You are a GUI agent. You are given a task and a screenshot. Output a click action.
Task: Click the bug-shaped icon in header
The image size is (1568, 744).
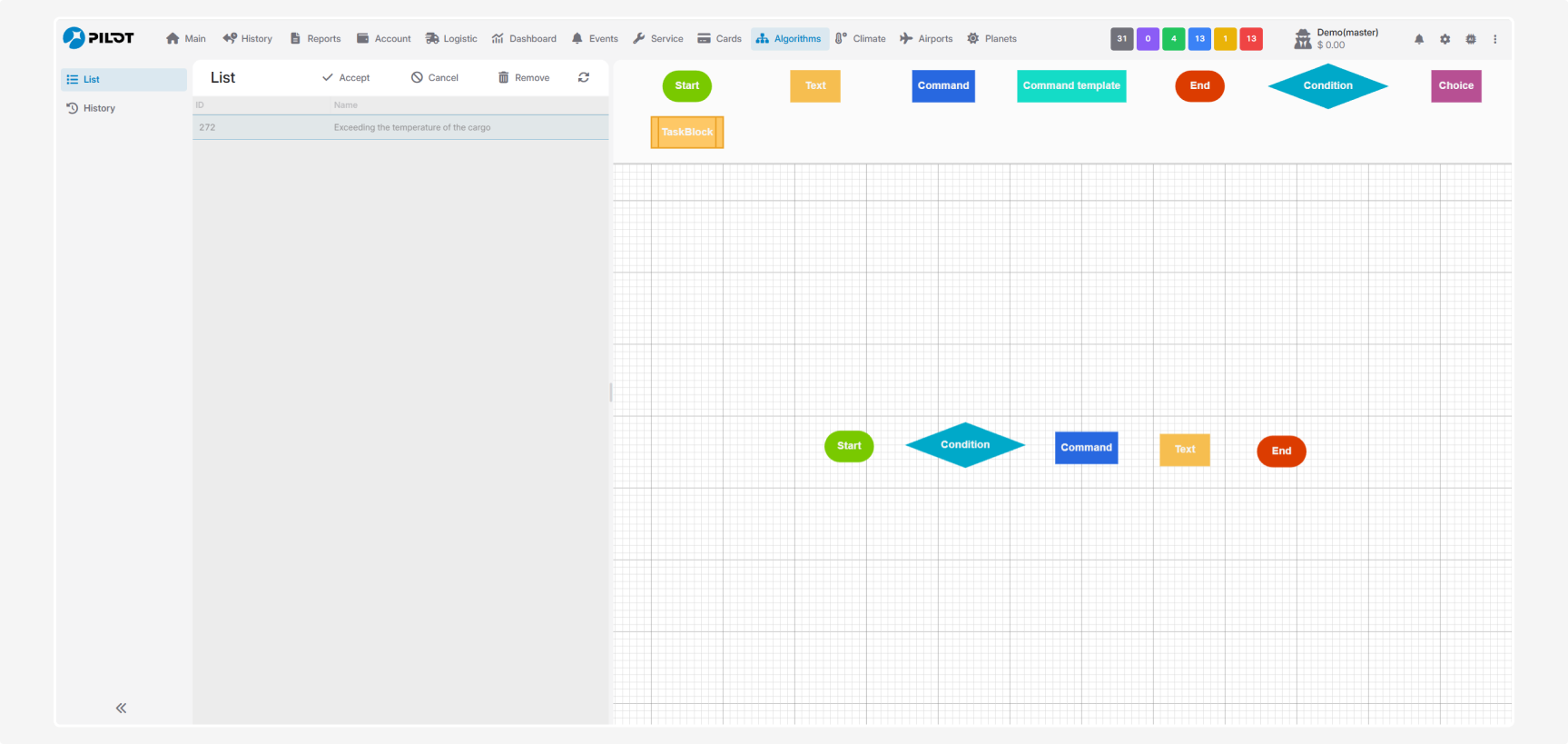click(x=1471, y=39)
